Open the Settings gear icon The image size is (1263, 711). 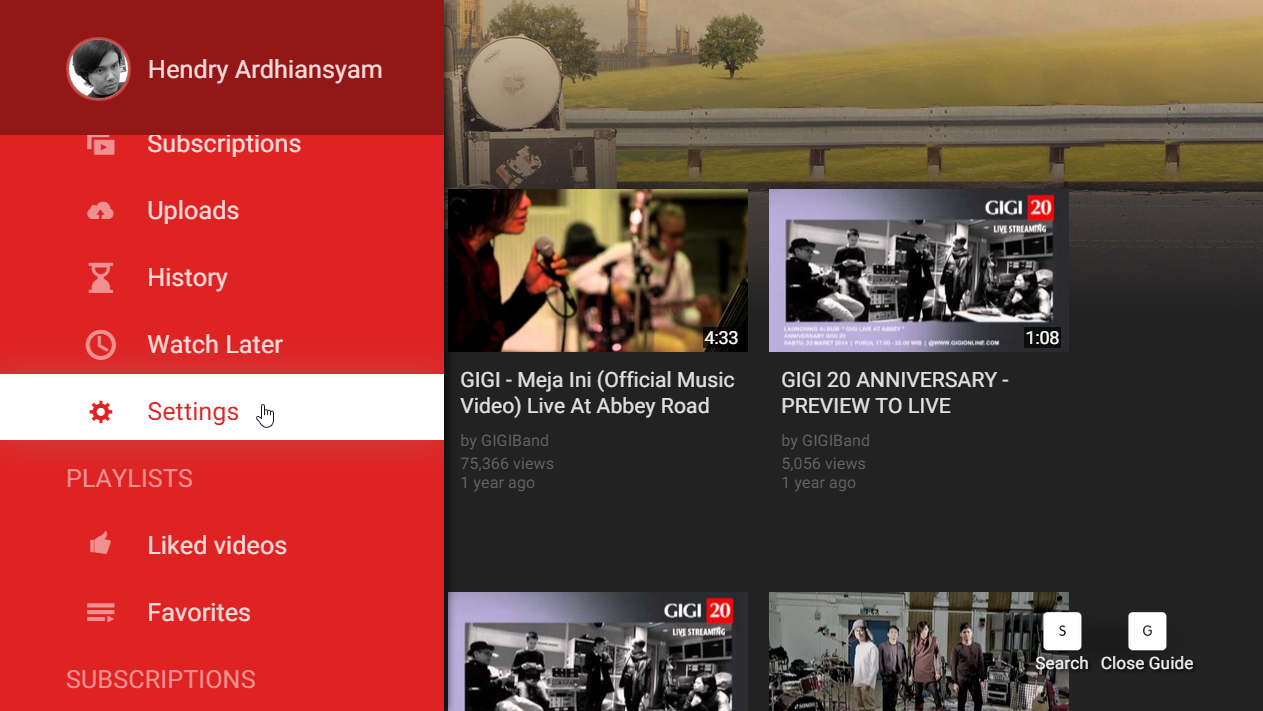pyautogui.click(x=100, y=411)
